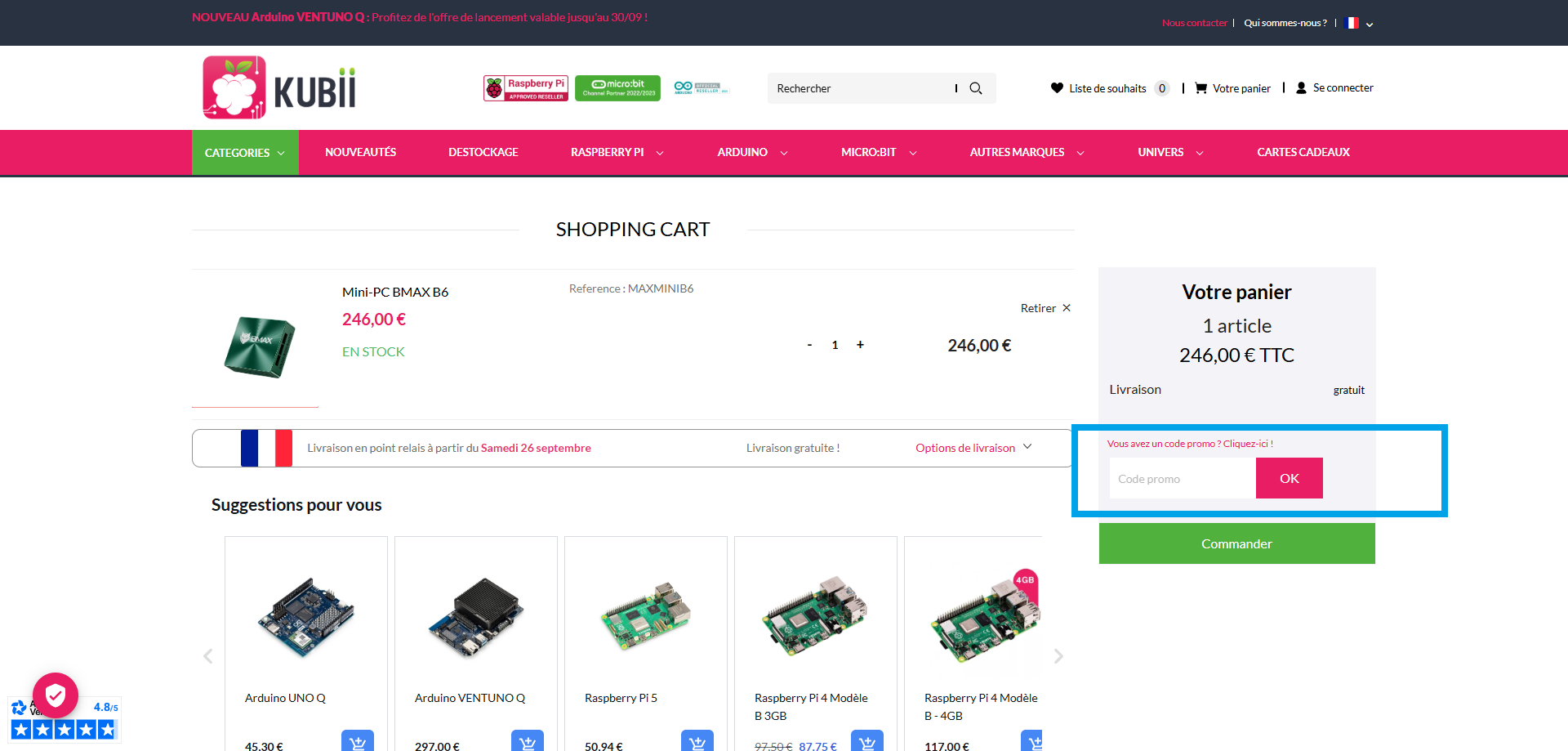Show previous suggestions with left arrow
Image resolution: width=1568 pixels, height=751 pixels.
tap(208, 656)
